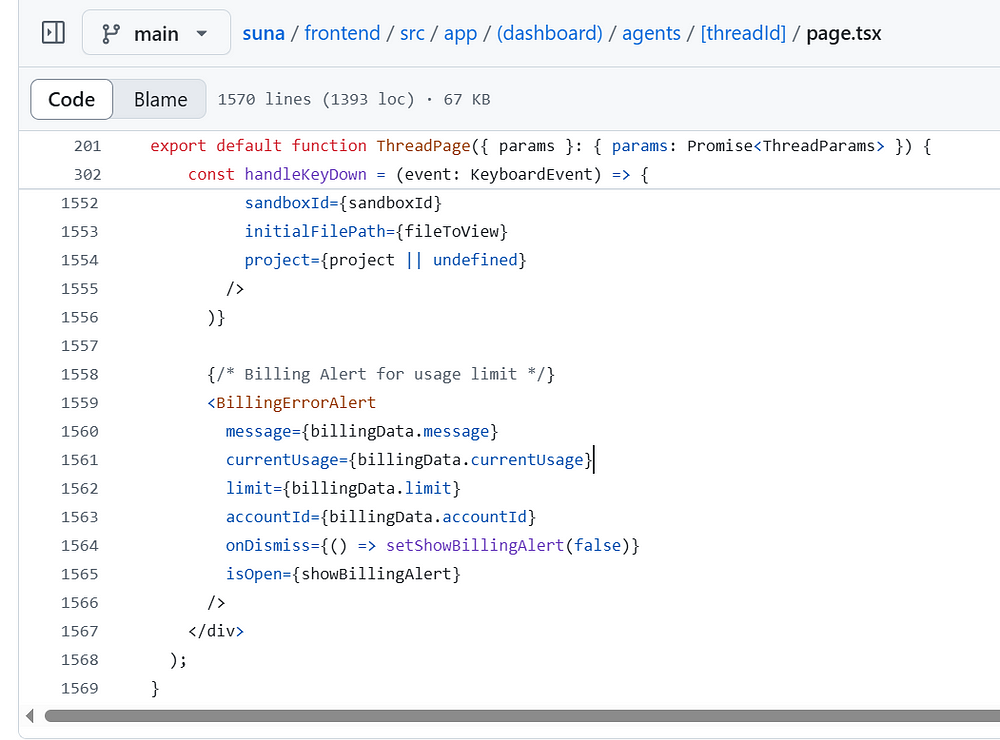The height and width of the screenshot is (740, 1000).
Task: Select line number 1552
Action: point(80,204)
